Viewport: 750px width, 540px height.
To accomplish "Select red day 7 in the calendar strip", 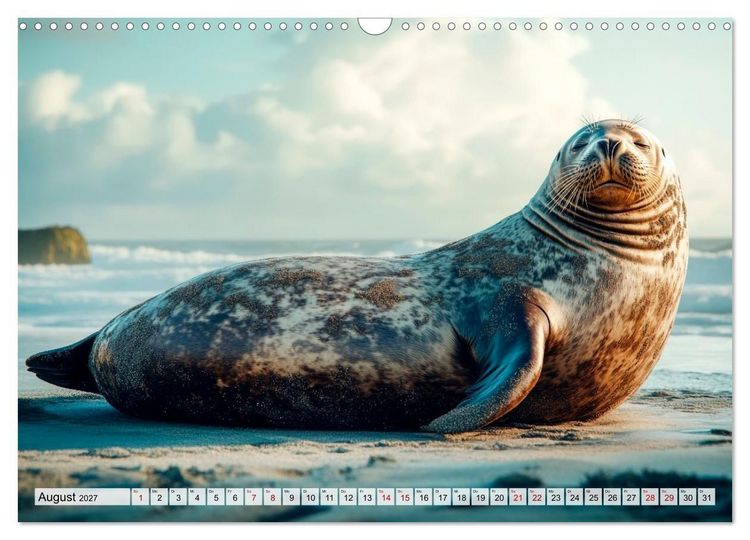I will click(x=254, y=497).
